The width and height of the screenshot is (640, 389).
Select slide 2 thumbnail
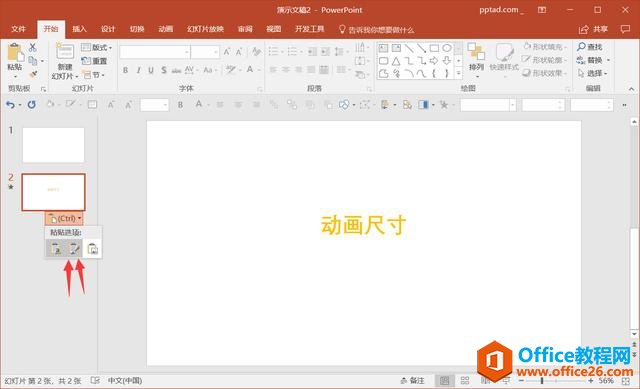click(53, 192)
